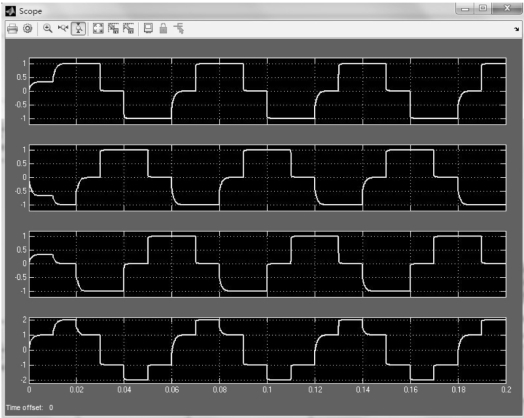
Task: Print the scope display
Action: point(12,29)
